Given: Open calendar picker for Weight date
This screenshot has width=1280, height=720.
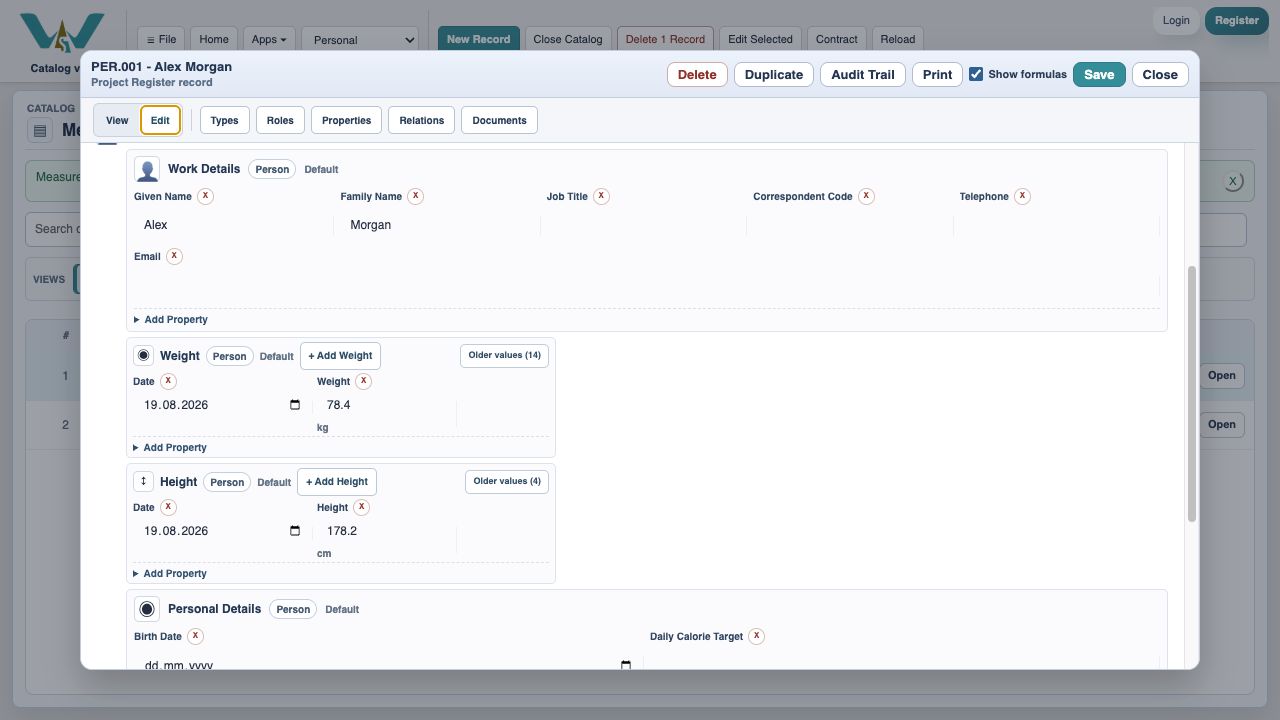Looking at the screenshot, I should 295,405.
